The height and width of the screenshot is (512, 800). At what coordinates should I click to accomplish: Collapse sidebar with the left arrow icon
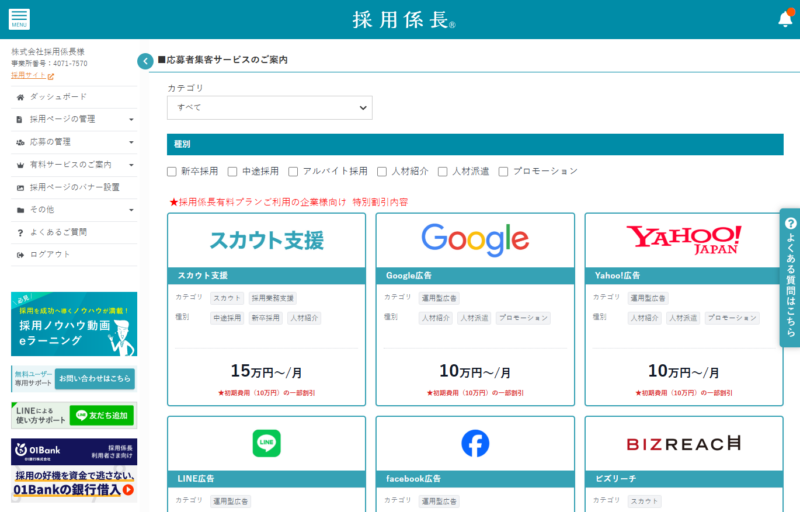click(145, 61)
